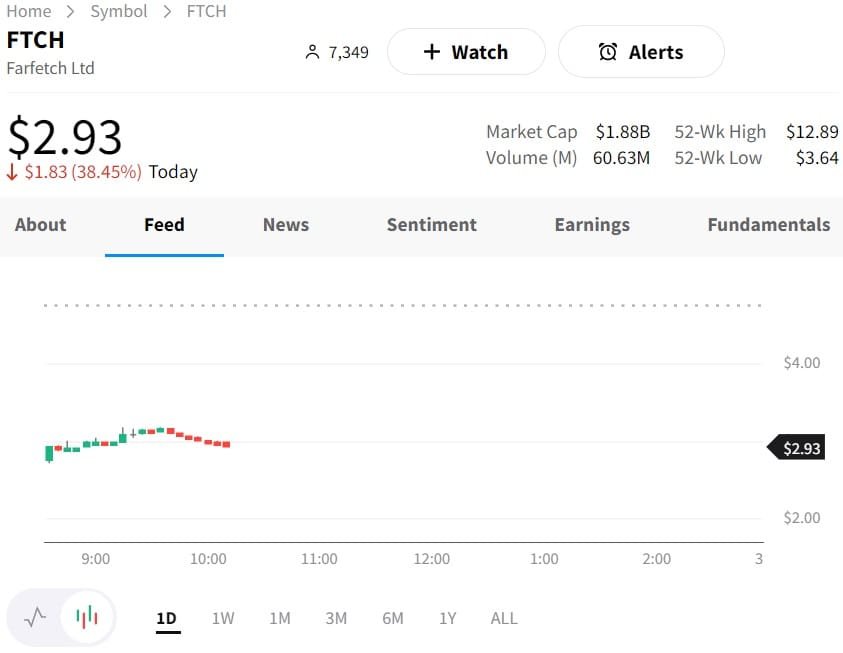Open the Alerts button
The width and height of the screenshot is (843, 653).
click(x=640, y=52)
